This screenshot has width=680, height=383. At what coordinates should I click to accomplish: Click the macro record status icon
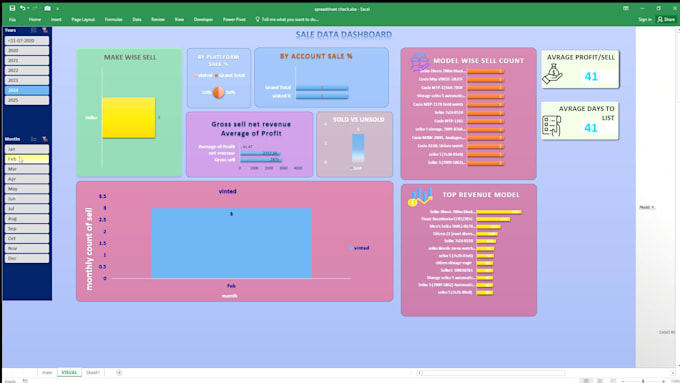[x=25, y=381]
